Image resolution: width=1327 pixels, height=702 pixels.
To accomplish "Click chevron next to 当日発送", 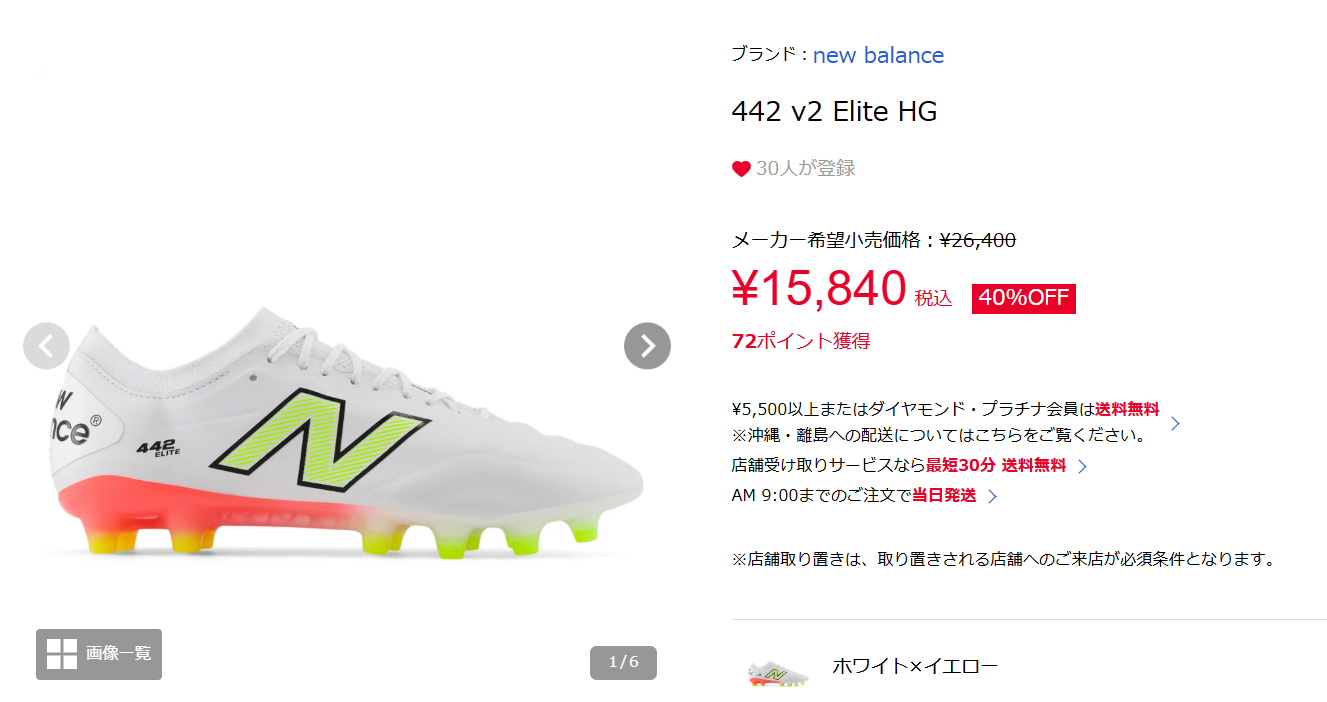I will click(992, 496).
